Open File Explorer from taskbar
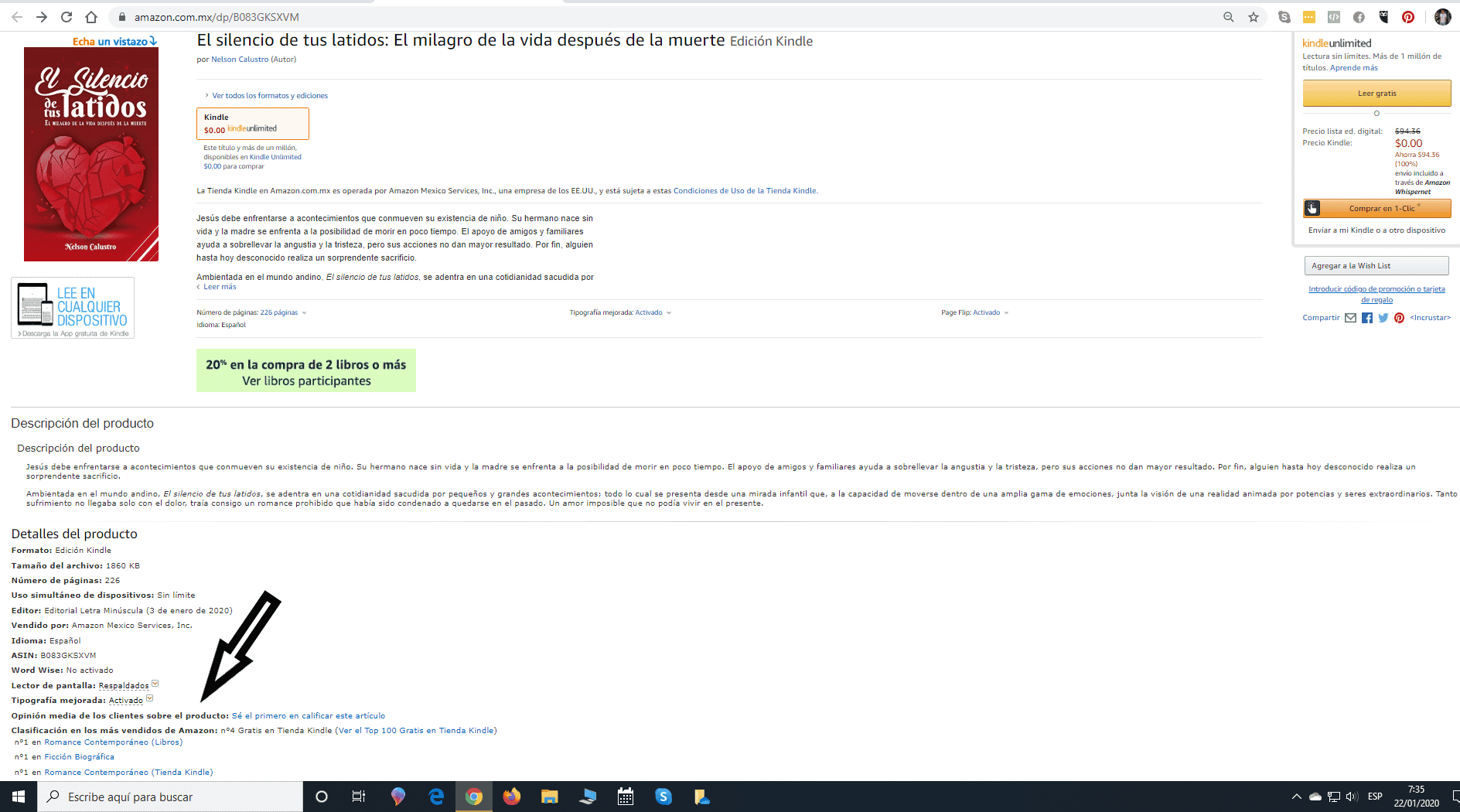This screenshot has height=812, width=1460. (550, 797)
